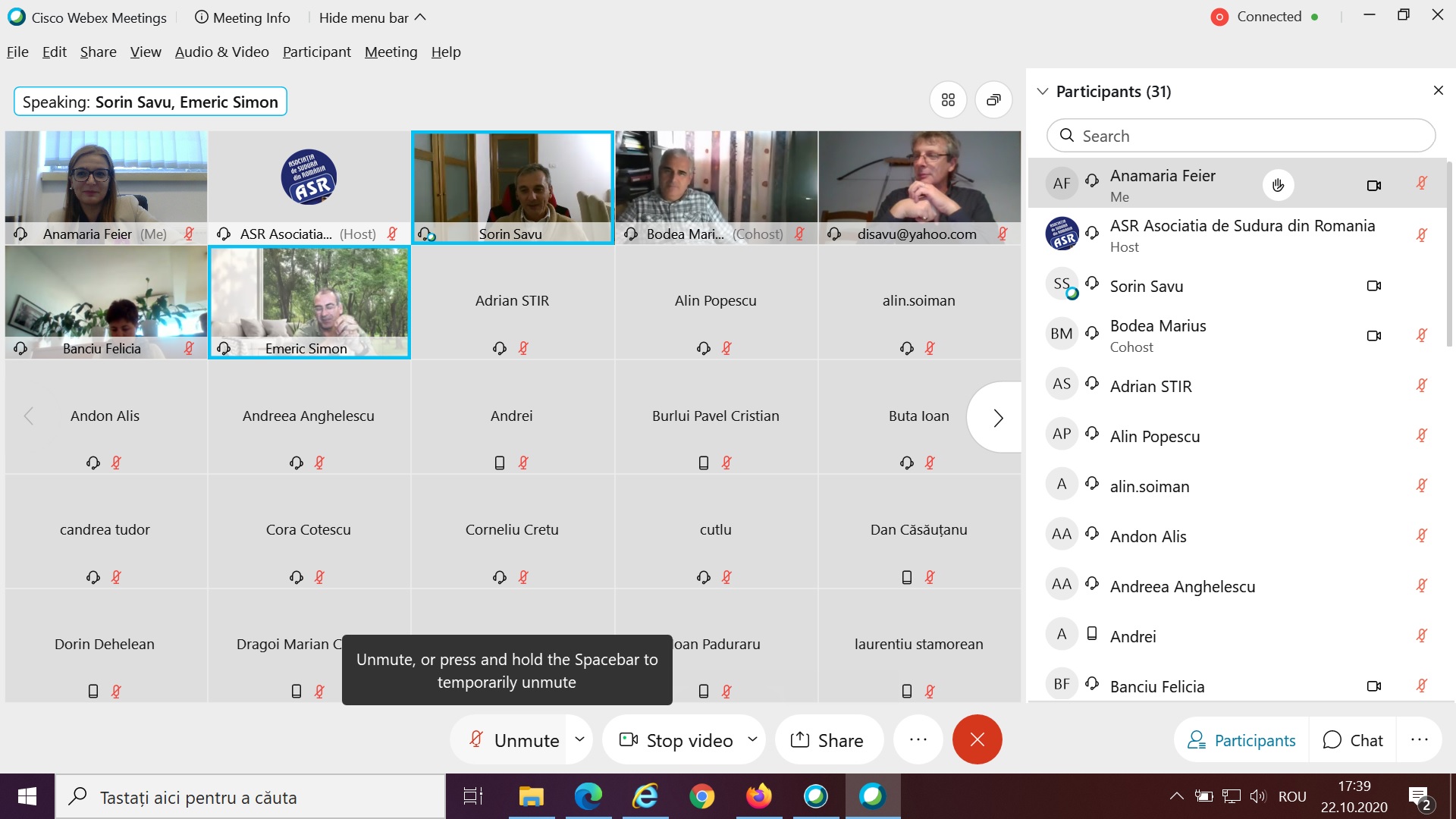Click the red leave meeting button
1456x819 pixels.
click(x=977, y=739)
